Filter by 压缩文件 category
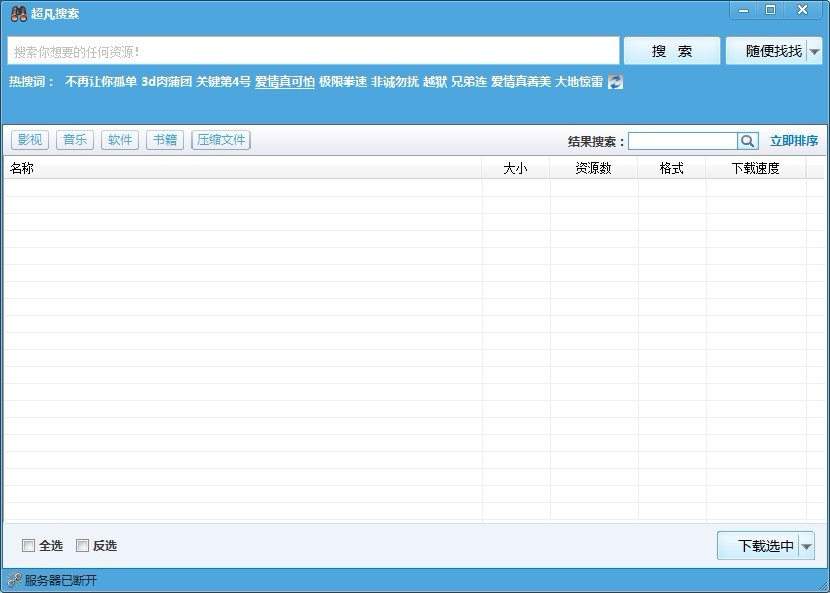 coord(221,140)
